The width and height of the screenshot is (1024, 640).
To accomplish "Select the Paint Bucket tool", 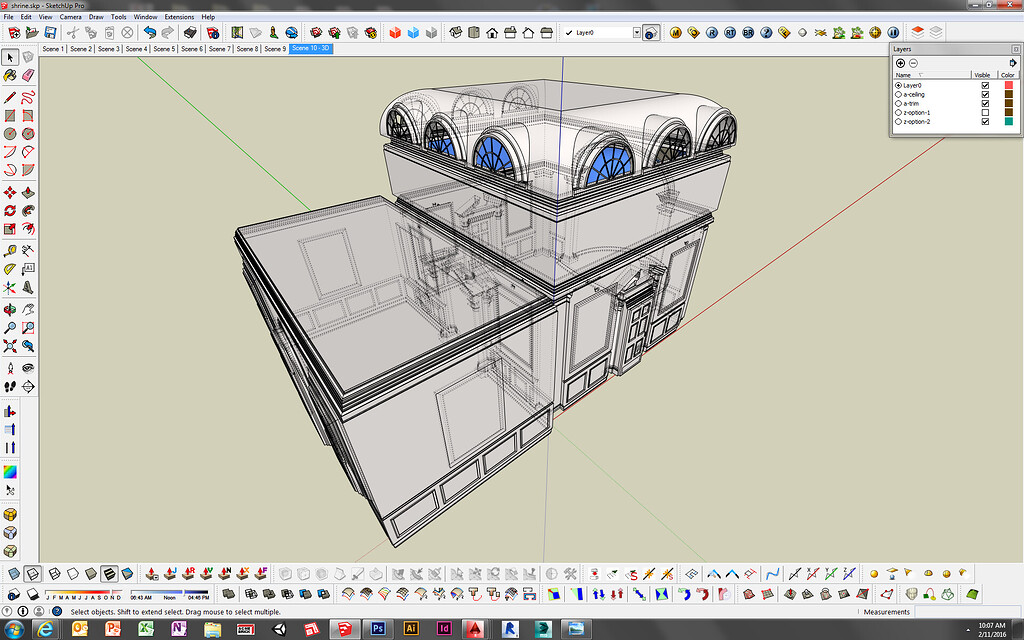I will pos(11,75).
